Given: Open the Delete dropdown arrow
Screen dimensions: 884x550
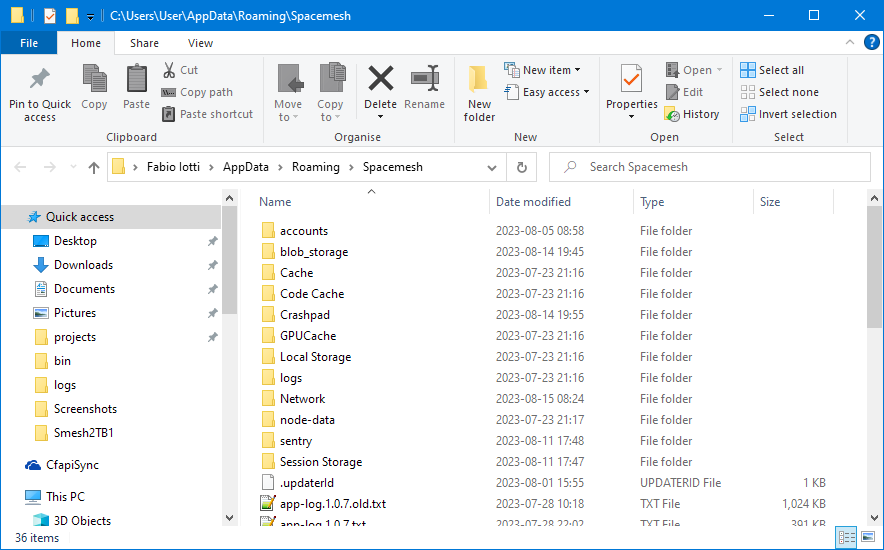Looking at the screenshot, I should (x=381, y=117).
